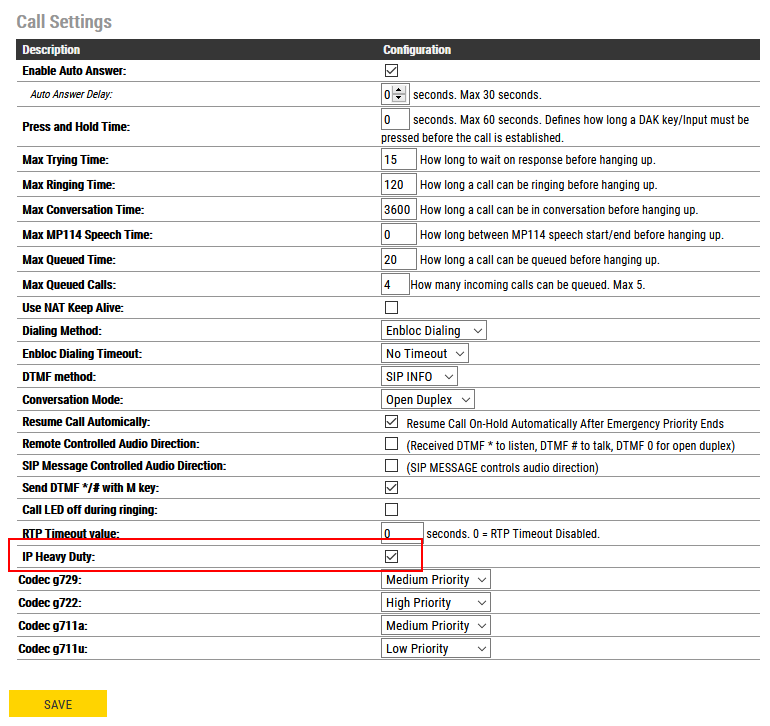Focus the Max Conversation Time field
Viewport: 770px width, 726px height.
(398, 210)
